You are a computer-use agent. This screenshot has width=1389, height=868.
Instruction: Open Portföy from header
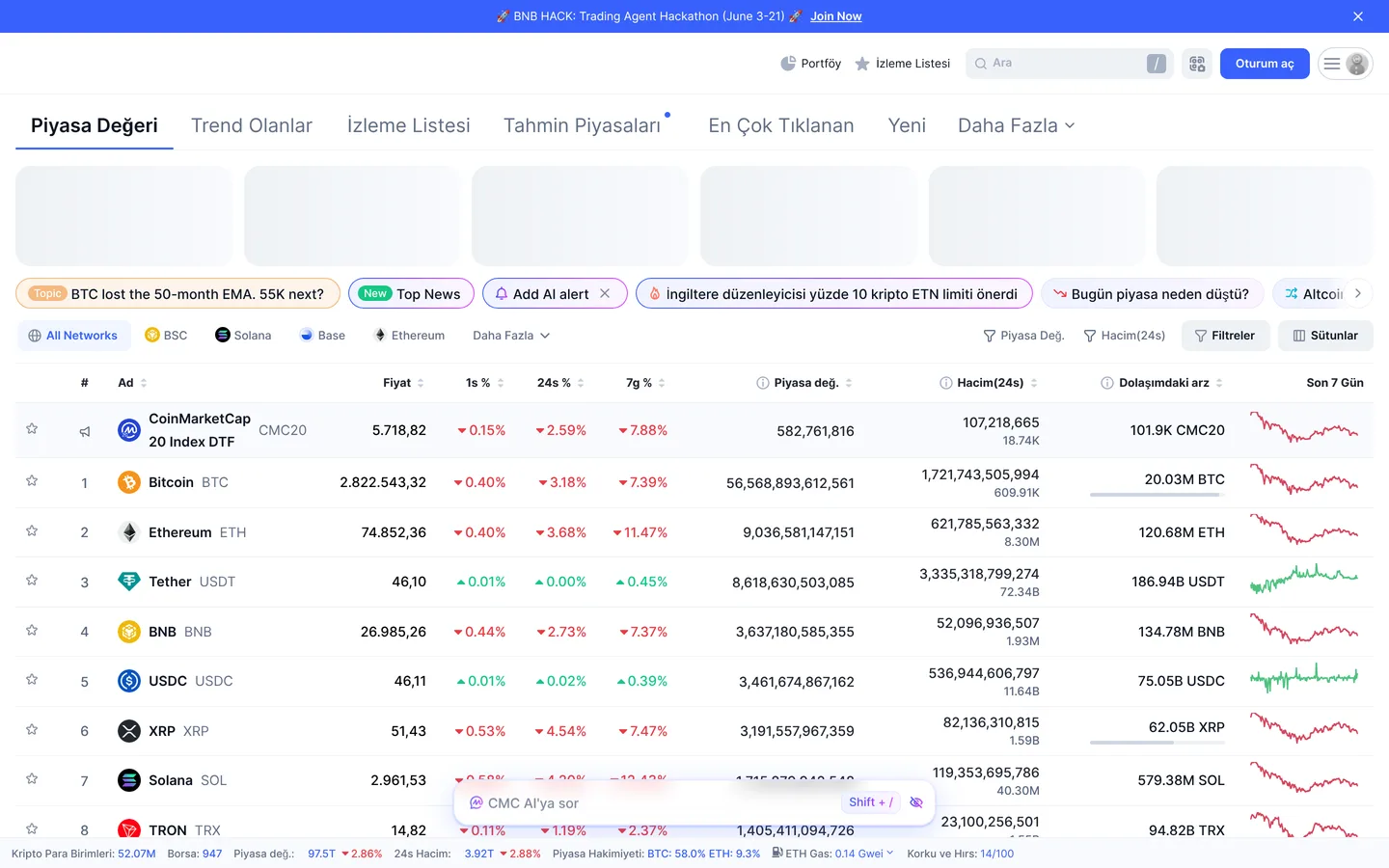810,64
